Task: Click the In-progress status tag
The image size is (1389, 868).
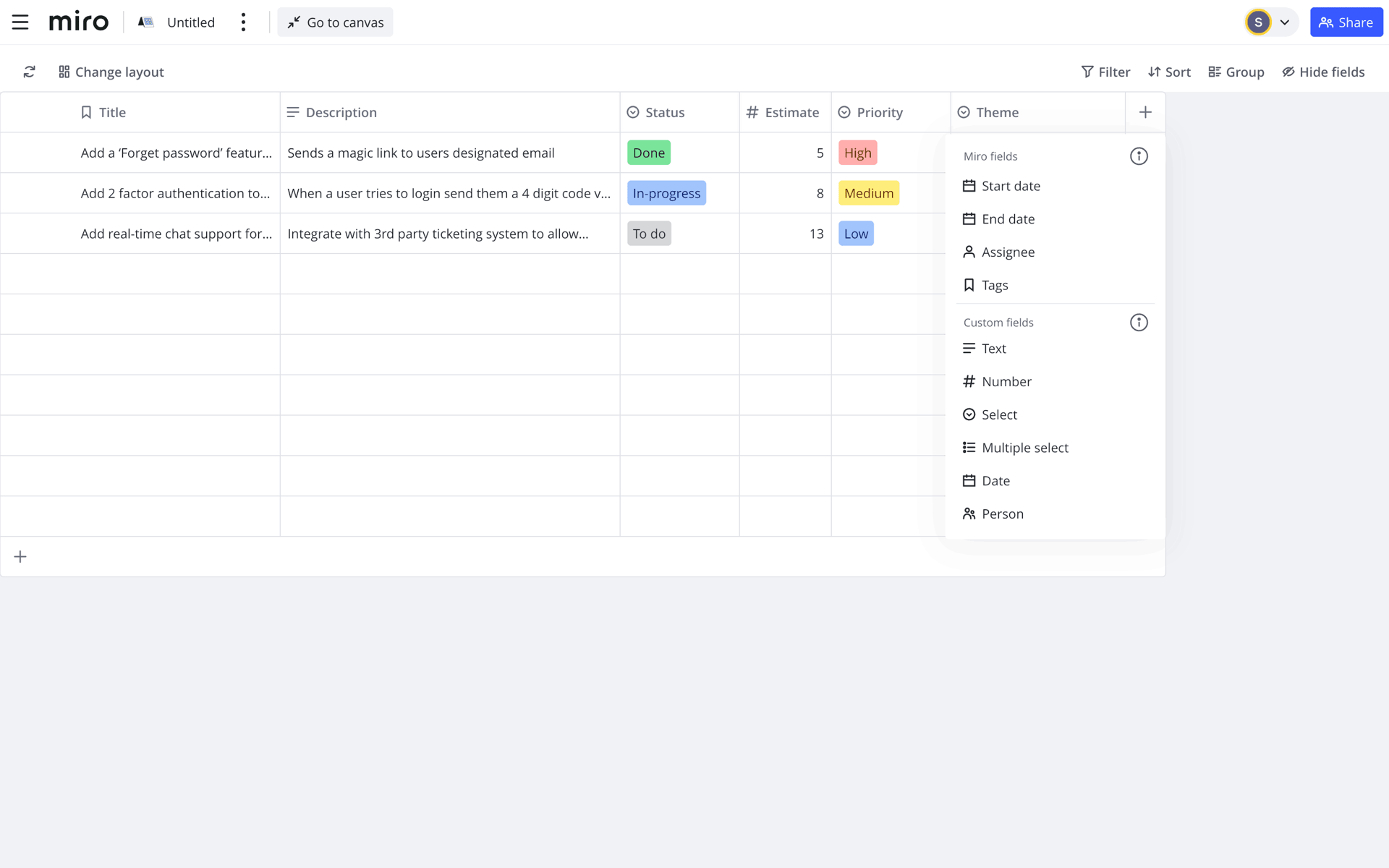Action: (666, 193)
